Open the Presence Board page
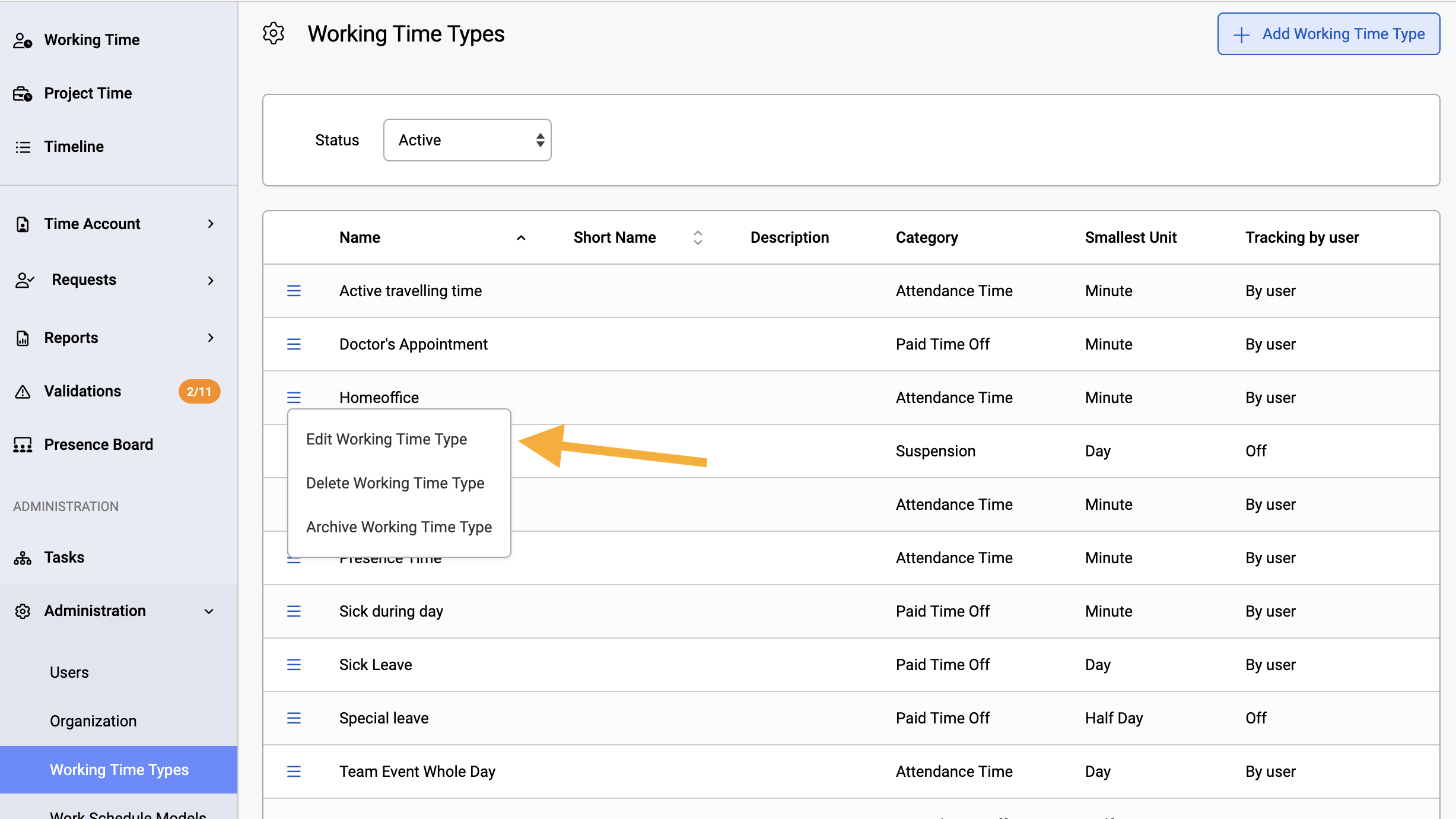The image size is (1456, 819). [98, 445]
